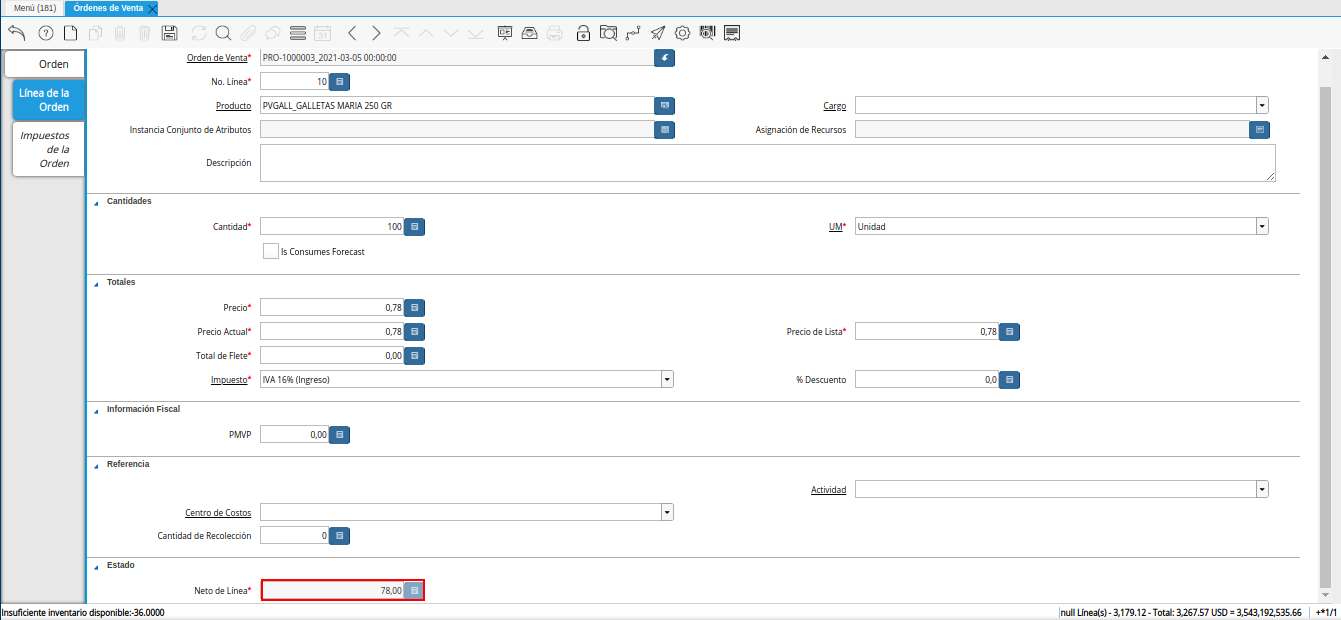Open the Process gear icon

(683, 33)
